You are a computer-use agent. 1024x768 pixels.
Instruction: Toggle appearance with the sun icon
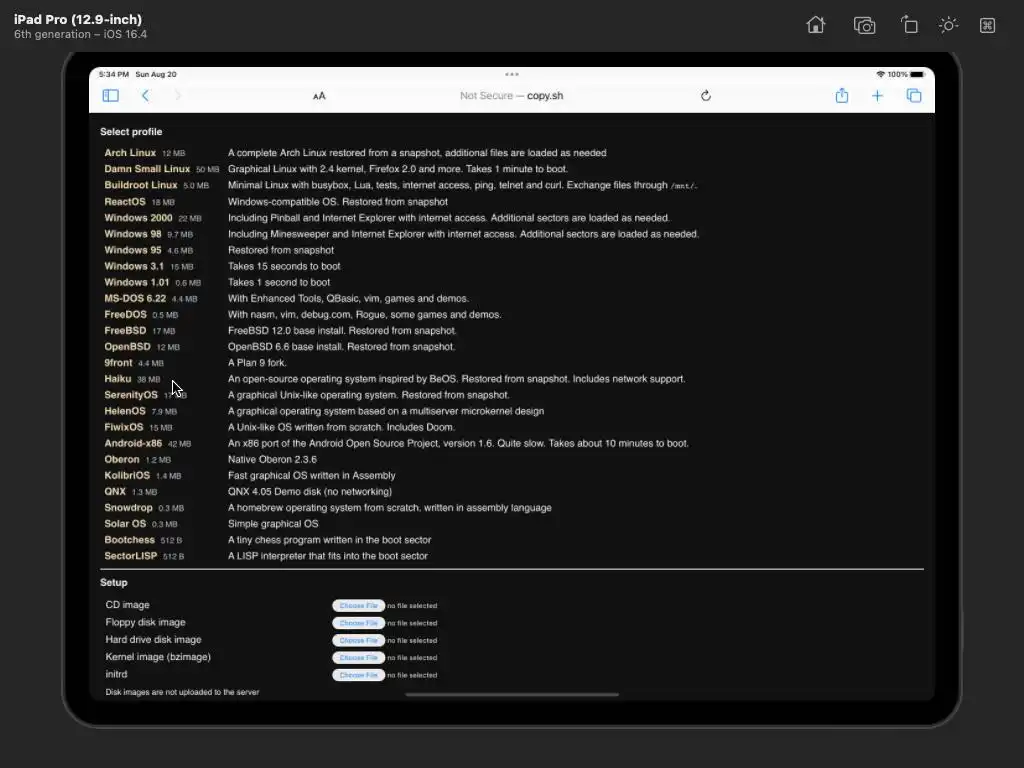pos(948,25)
